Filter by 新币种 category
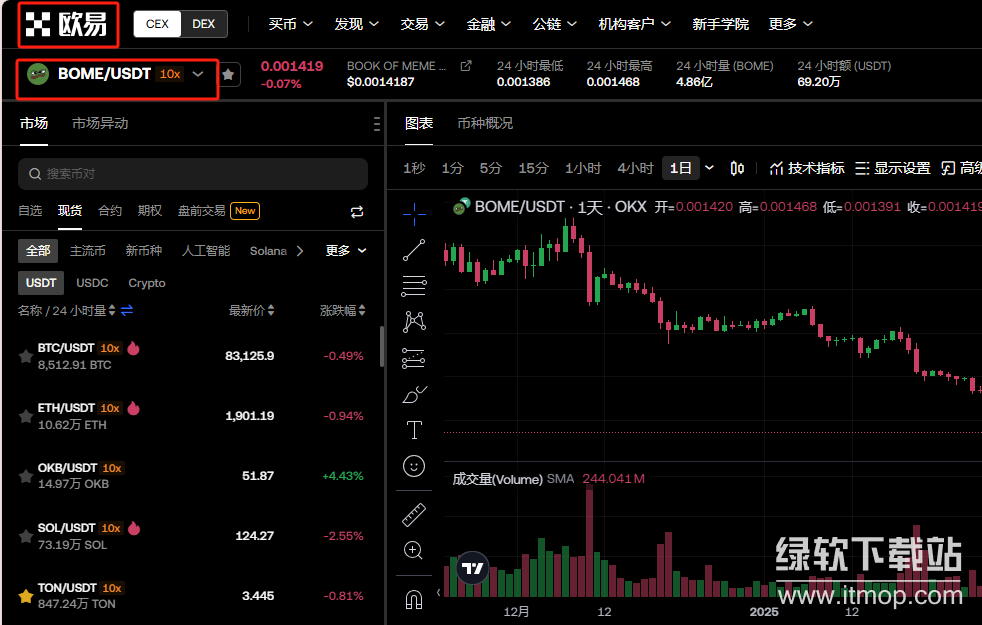 (143, 251)
